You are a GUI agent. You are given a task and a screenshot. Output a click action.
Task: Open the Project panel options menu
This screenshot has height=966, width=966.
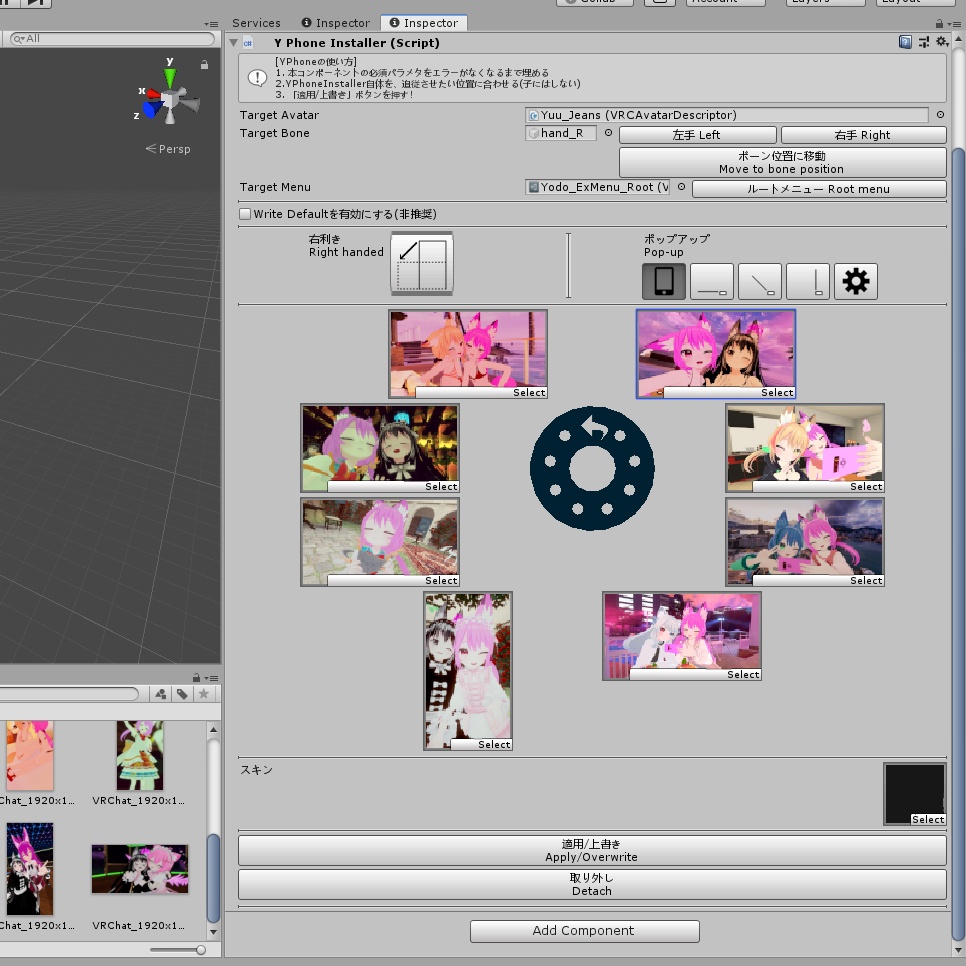click(211, 678)
